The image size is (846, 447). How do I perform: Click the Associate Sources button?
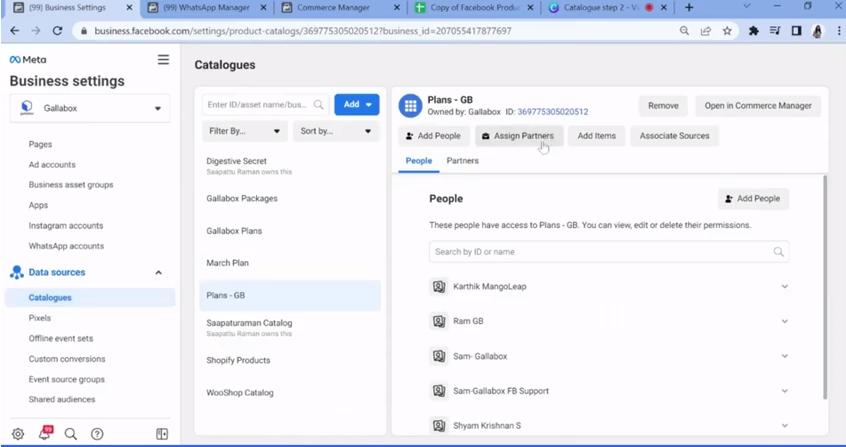click(674, 136)
